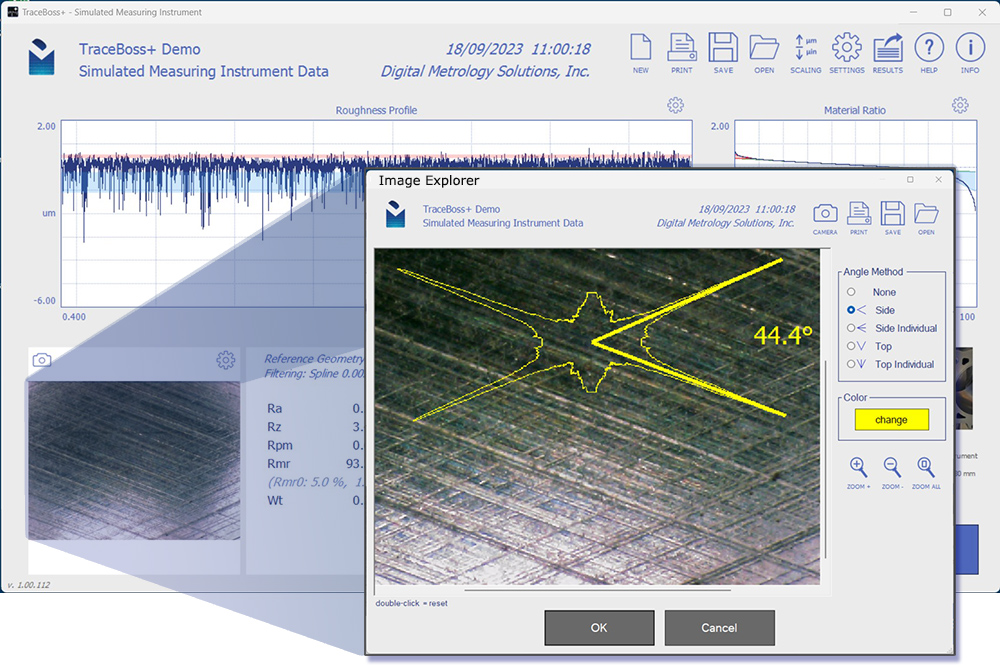Click the date 18/09/2023 in main header
Viewport: 1000px width, 667px height.
tap(484, 49)
